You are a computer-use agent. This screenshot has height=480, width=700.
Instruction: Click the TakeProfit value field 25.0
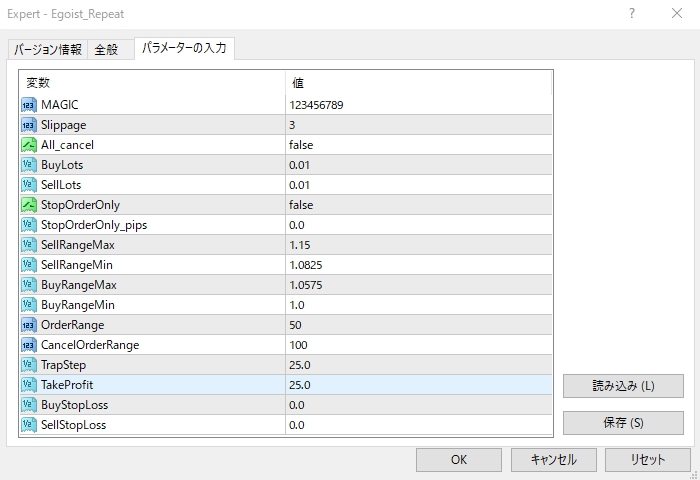pos(300,385)
